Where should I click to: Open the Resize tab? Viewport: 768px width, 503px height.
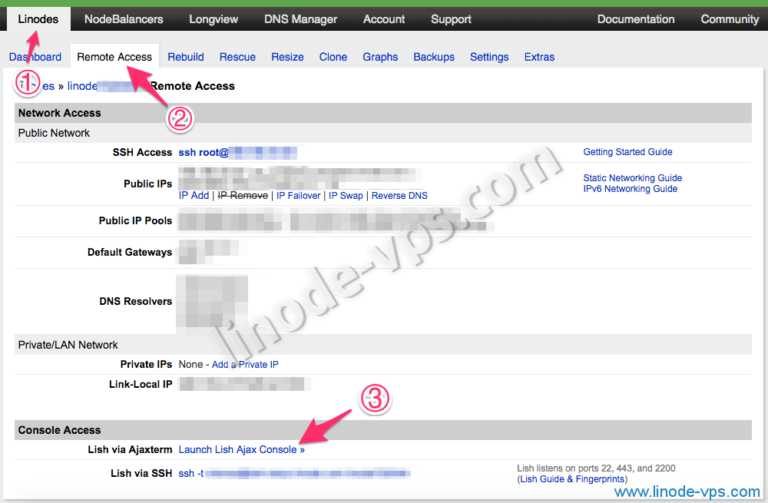coord(287,57)
